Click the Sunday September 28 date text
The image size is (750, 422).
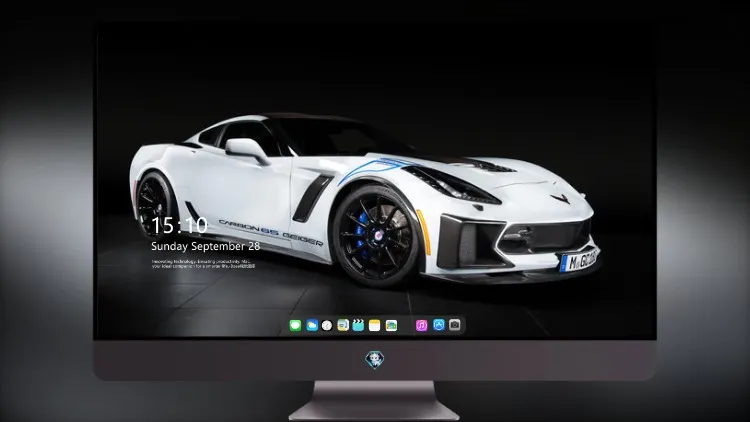click(206, 246)
